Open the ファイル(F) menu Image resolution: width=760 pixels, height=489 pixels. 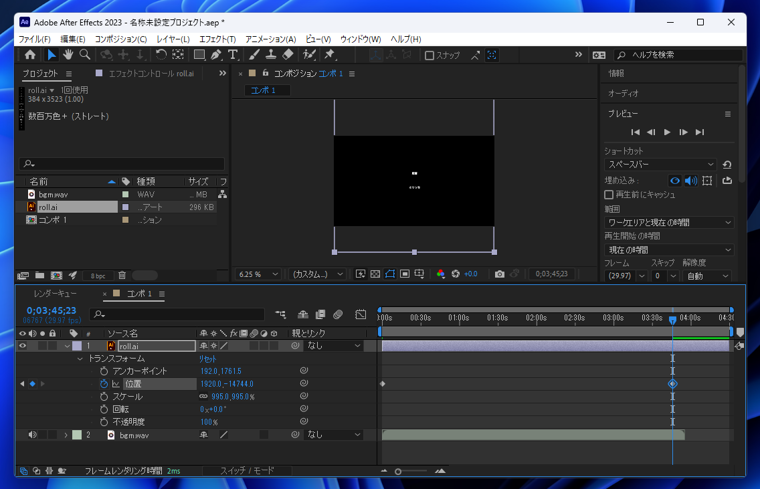click(x=34, y=39)
